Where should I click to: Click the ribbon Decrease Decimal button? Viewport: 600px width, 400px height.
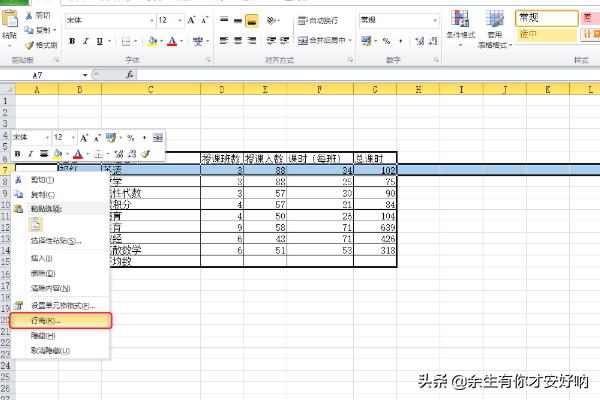click(x=433, y=41)
